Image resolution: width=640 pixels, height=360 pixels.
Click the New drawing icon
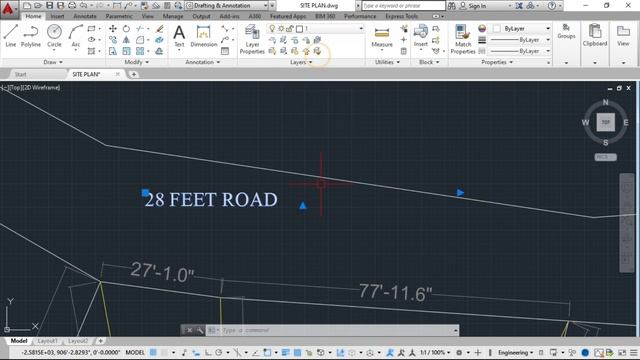(27, 5)
